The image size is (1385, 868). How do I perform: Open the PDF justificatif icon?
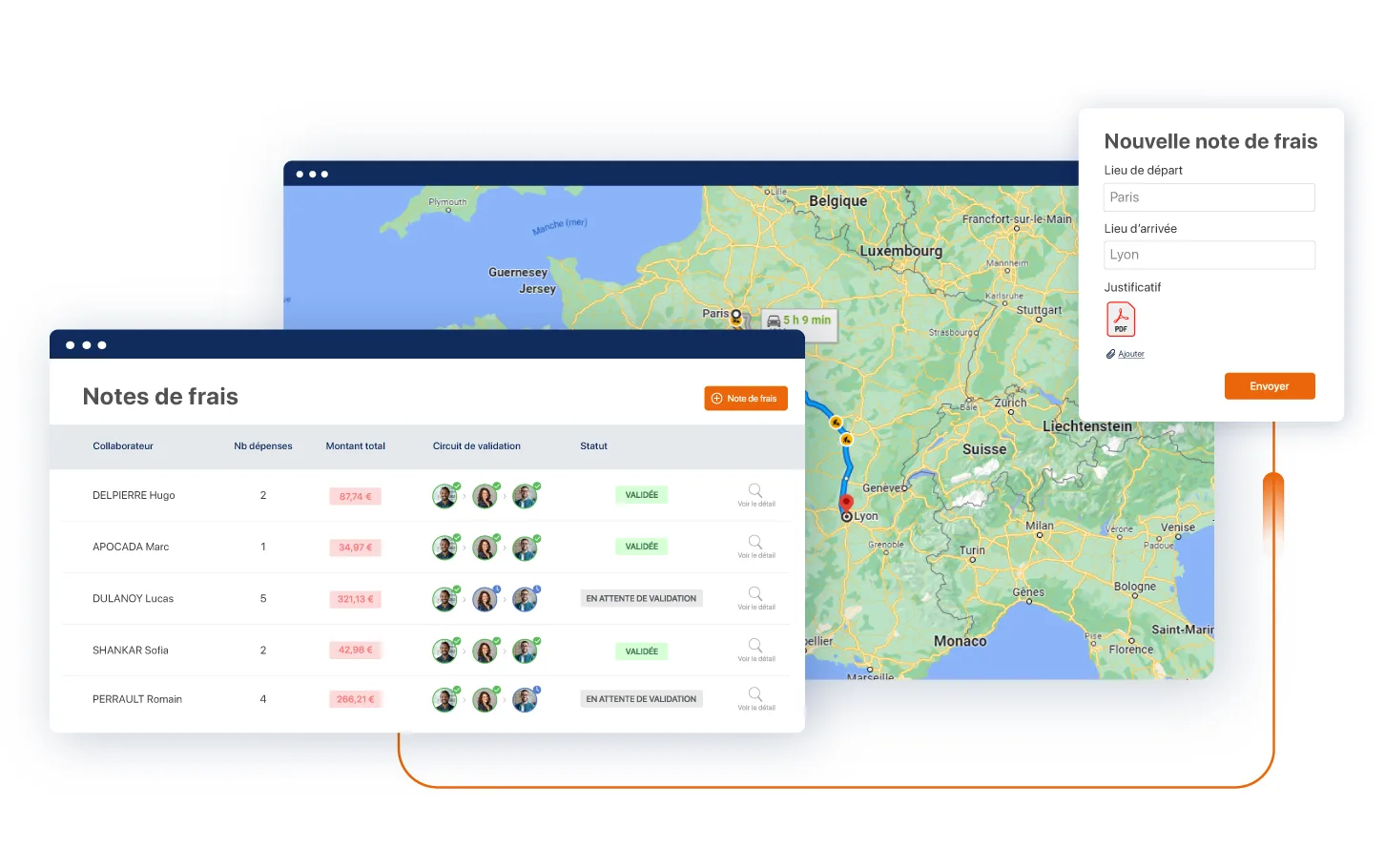point(1121,320)
